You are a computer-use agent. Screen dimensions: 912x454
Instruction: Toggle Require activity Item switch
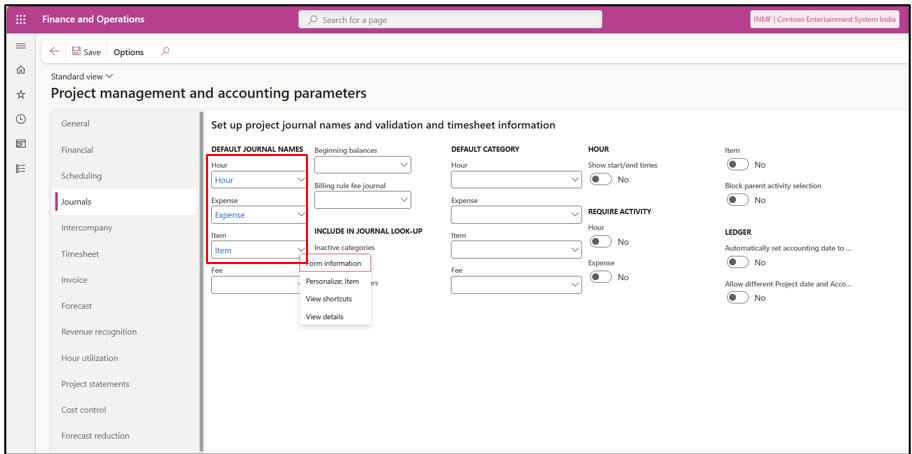[x=738, y=165]
